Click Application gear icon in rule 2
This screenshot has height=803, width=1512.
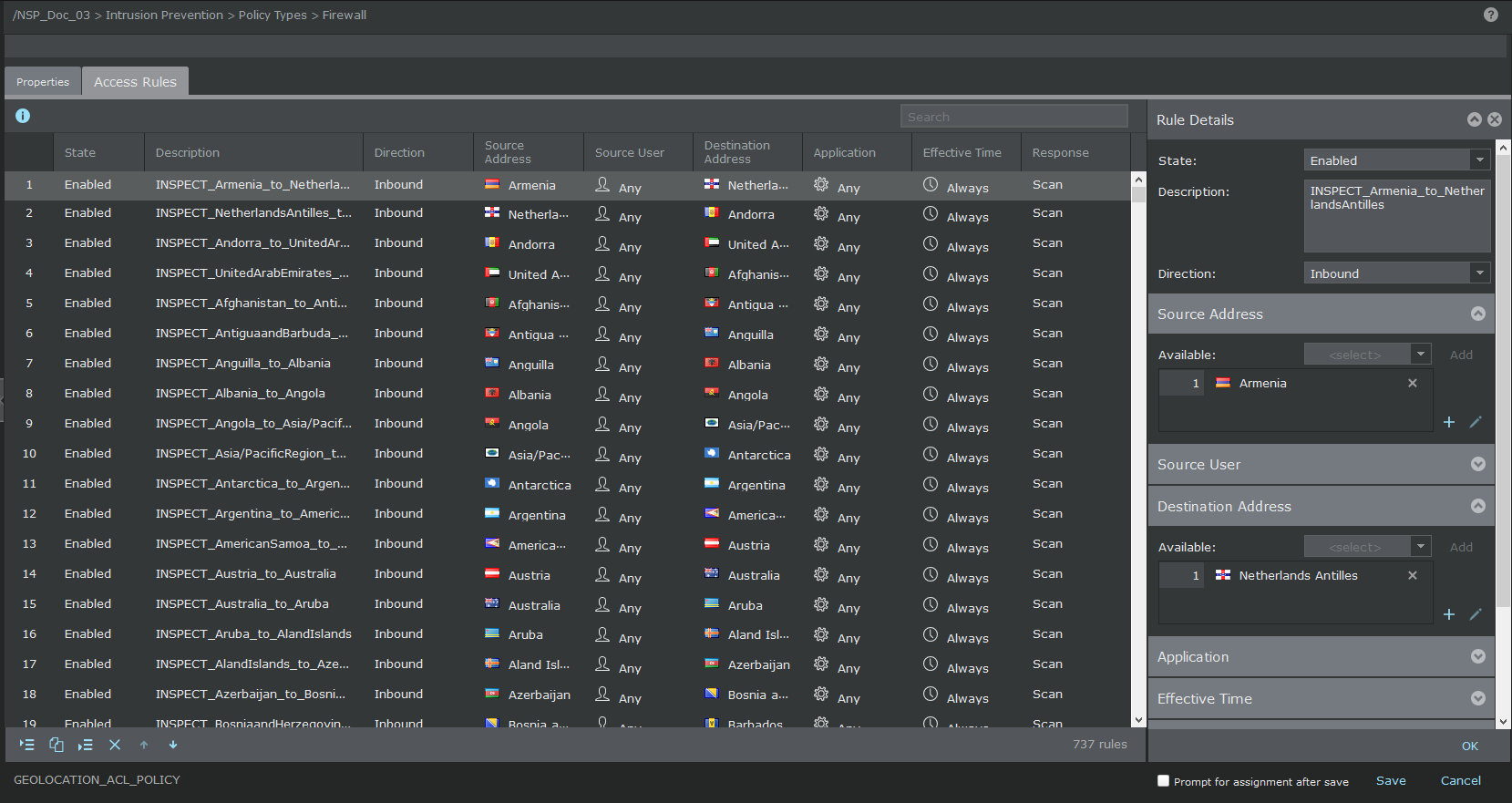coord(821,213)
